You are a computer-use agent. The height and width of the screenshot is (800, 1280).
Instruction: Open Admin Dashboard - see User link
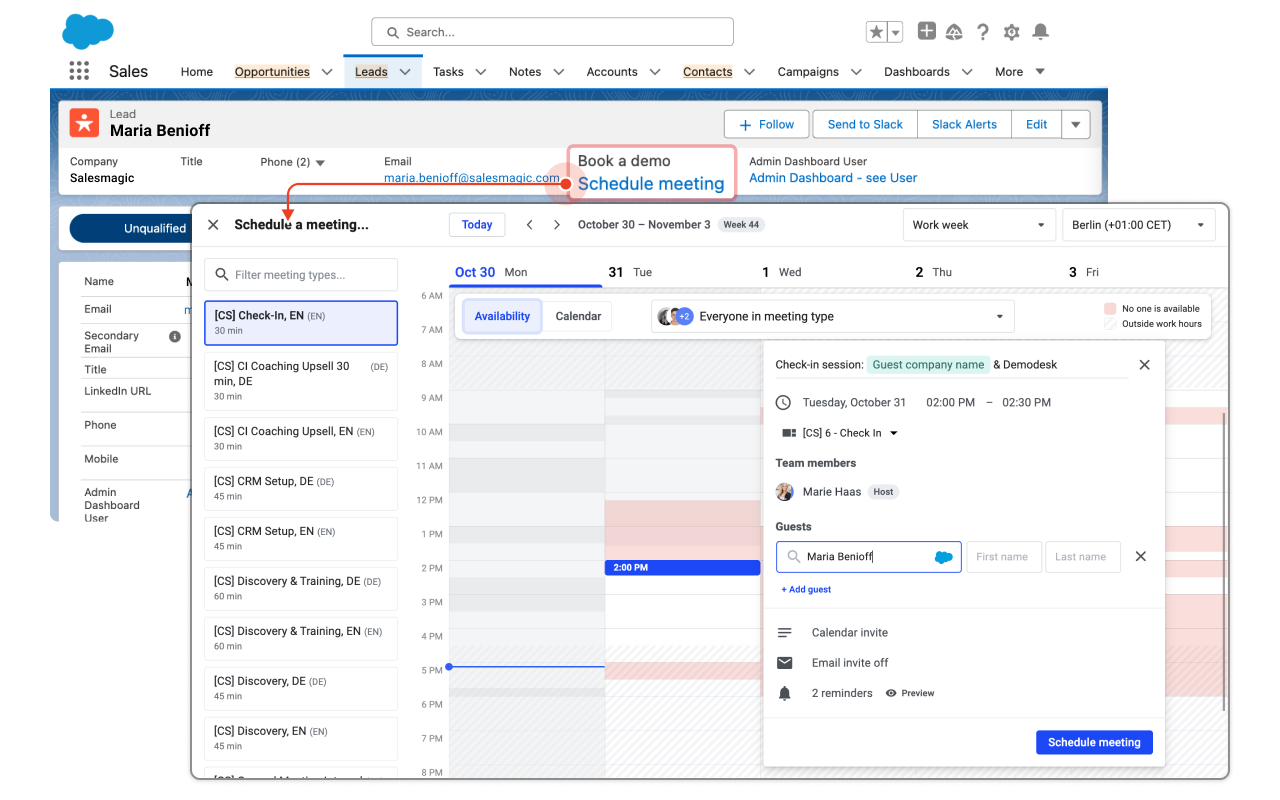833,178
